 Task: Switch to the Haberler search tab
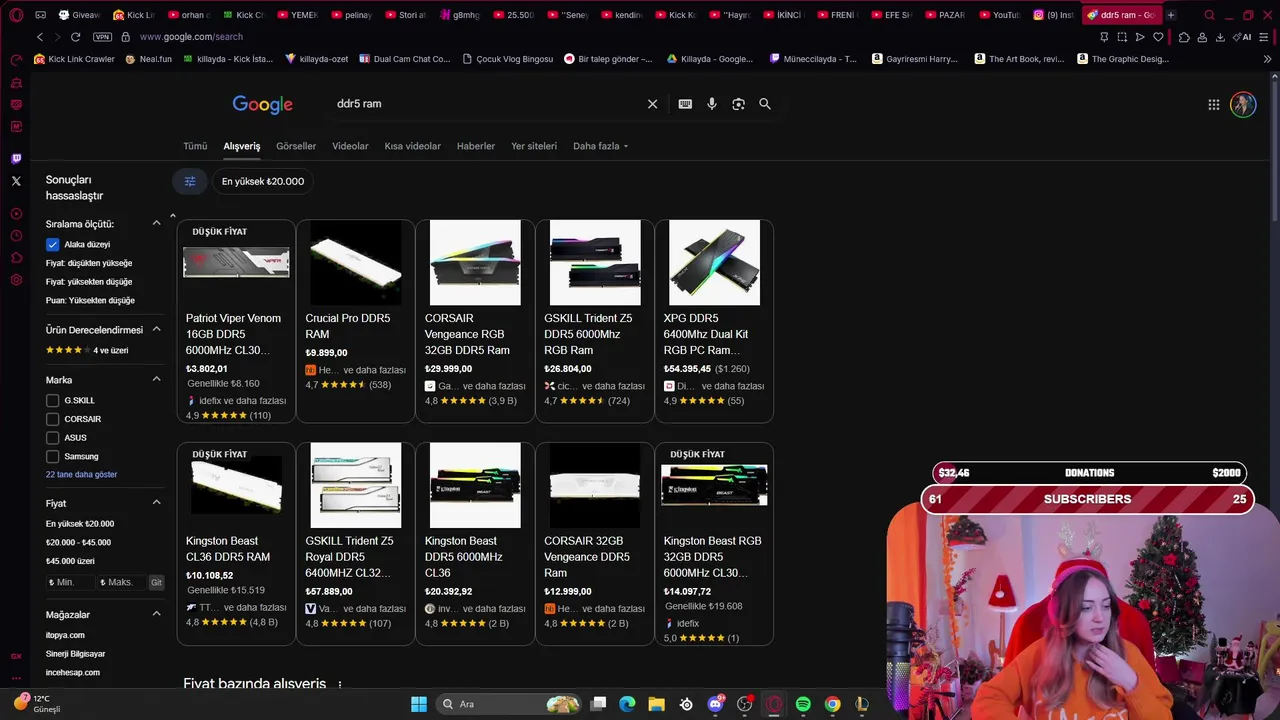476,146
